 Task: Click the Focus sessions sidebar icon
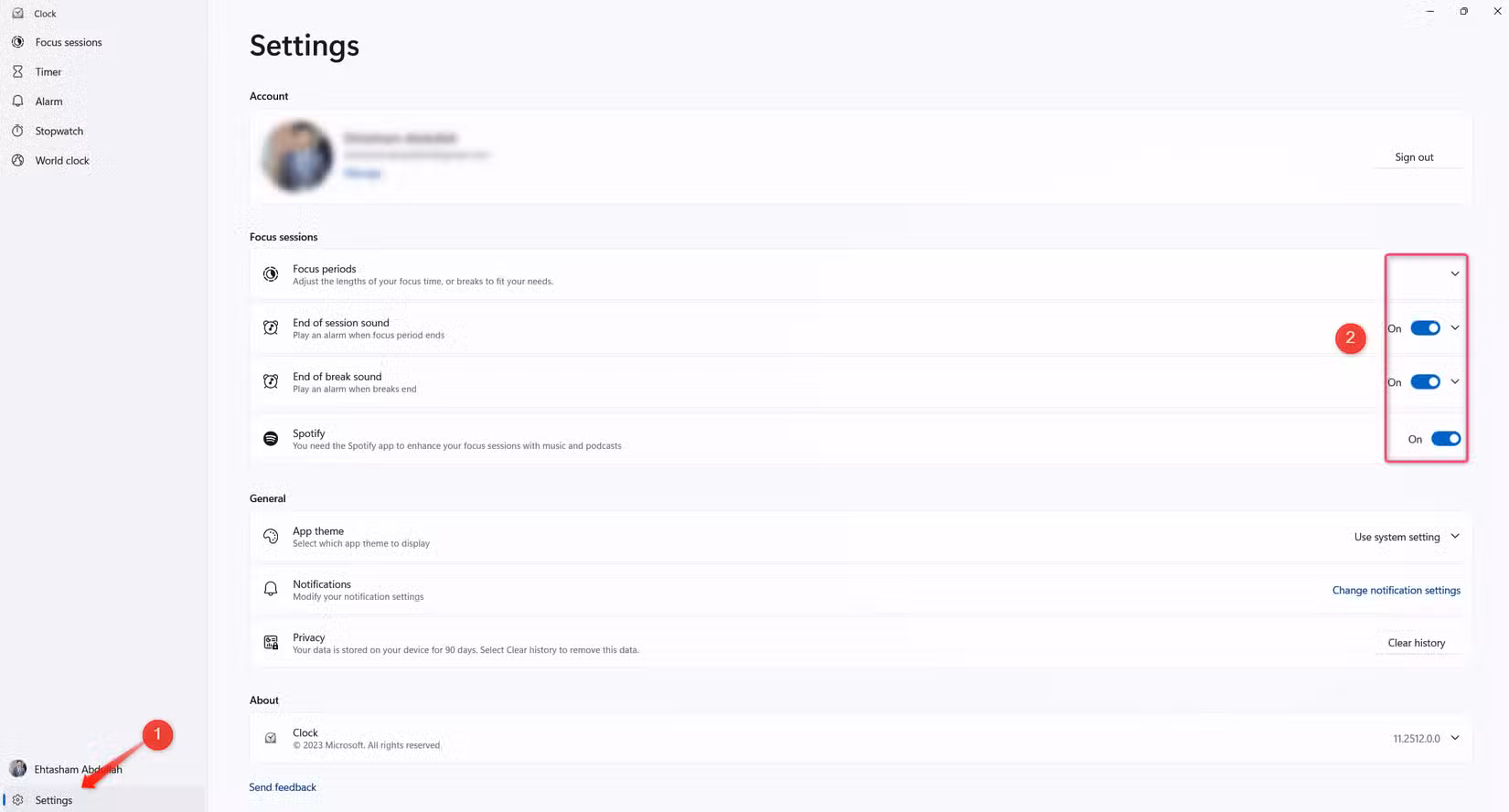tap(17, 42)
